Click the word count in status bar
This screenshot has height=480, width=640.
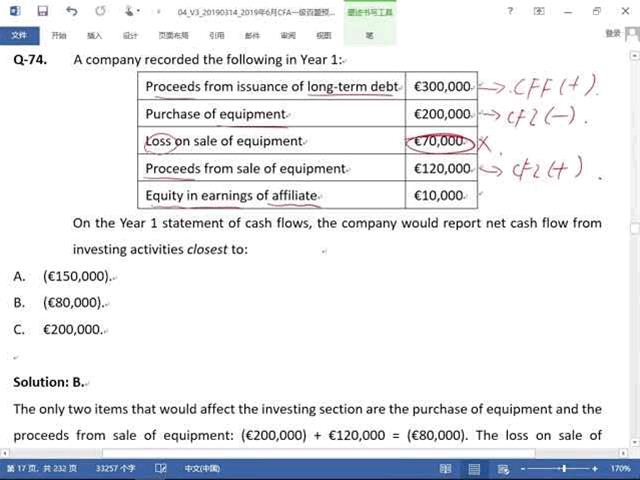(116, 469)
